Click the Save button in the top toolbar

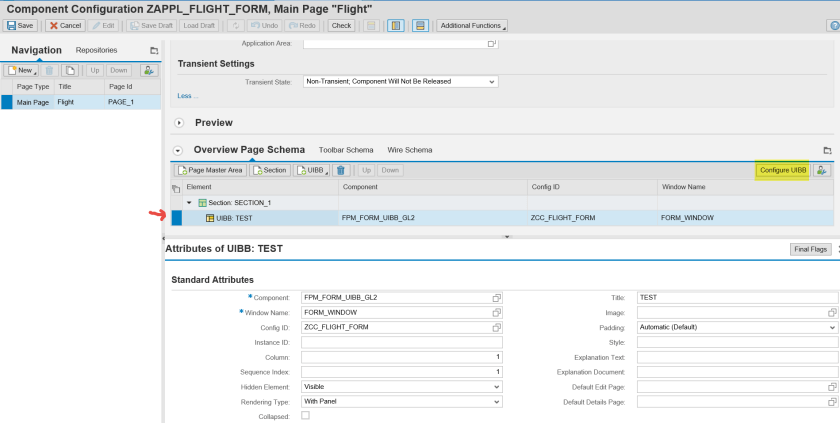coord(22,25)
